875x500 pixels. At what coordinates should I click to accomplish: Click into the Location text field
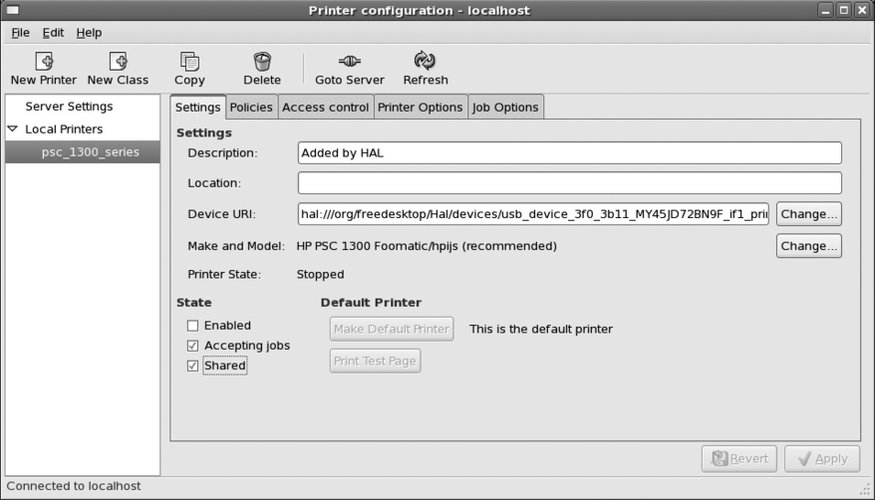[569, 183]
